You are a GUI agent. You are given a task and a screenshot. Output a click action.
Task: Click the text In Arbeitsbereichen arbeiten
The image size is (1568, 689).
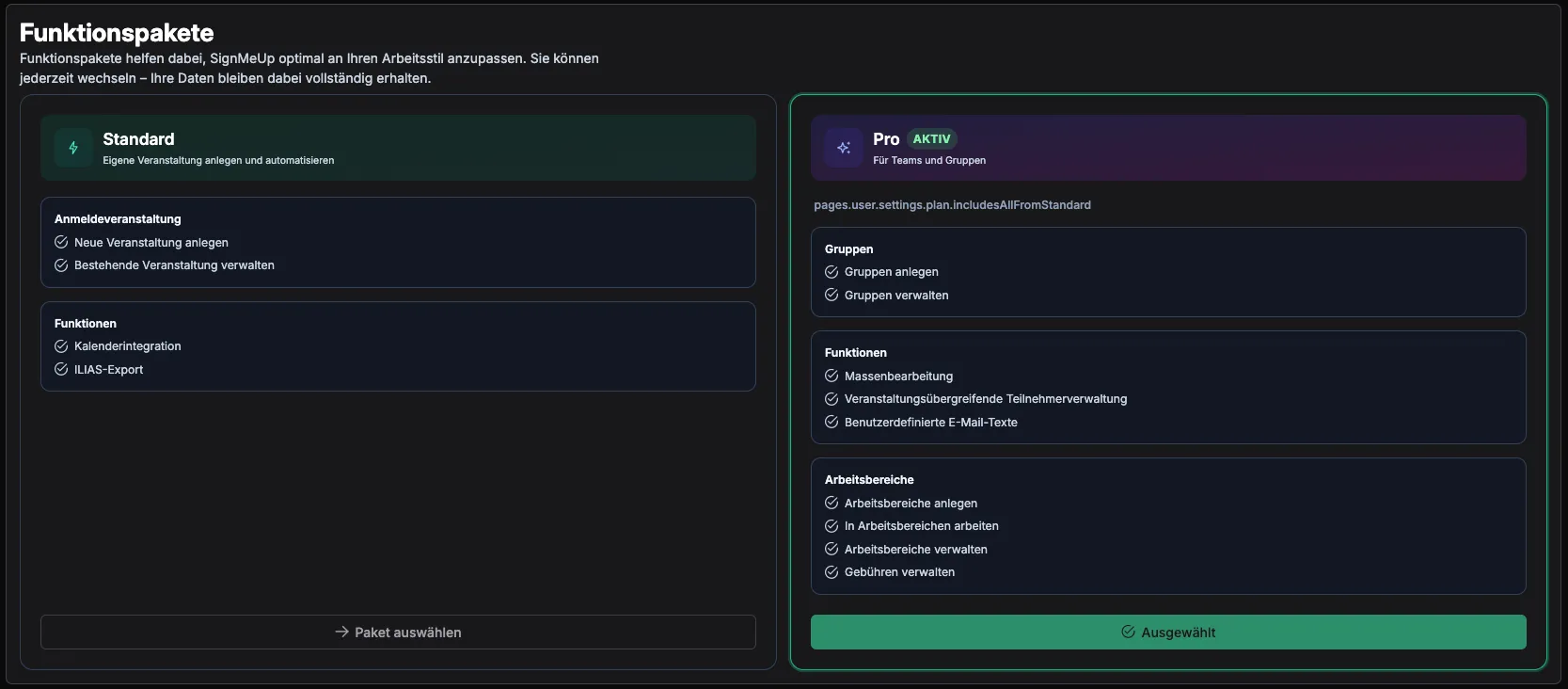click(x=922, y=526)
